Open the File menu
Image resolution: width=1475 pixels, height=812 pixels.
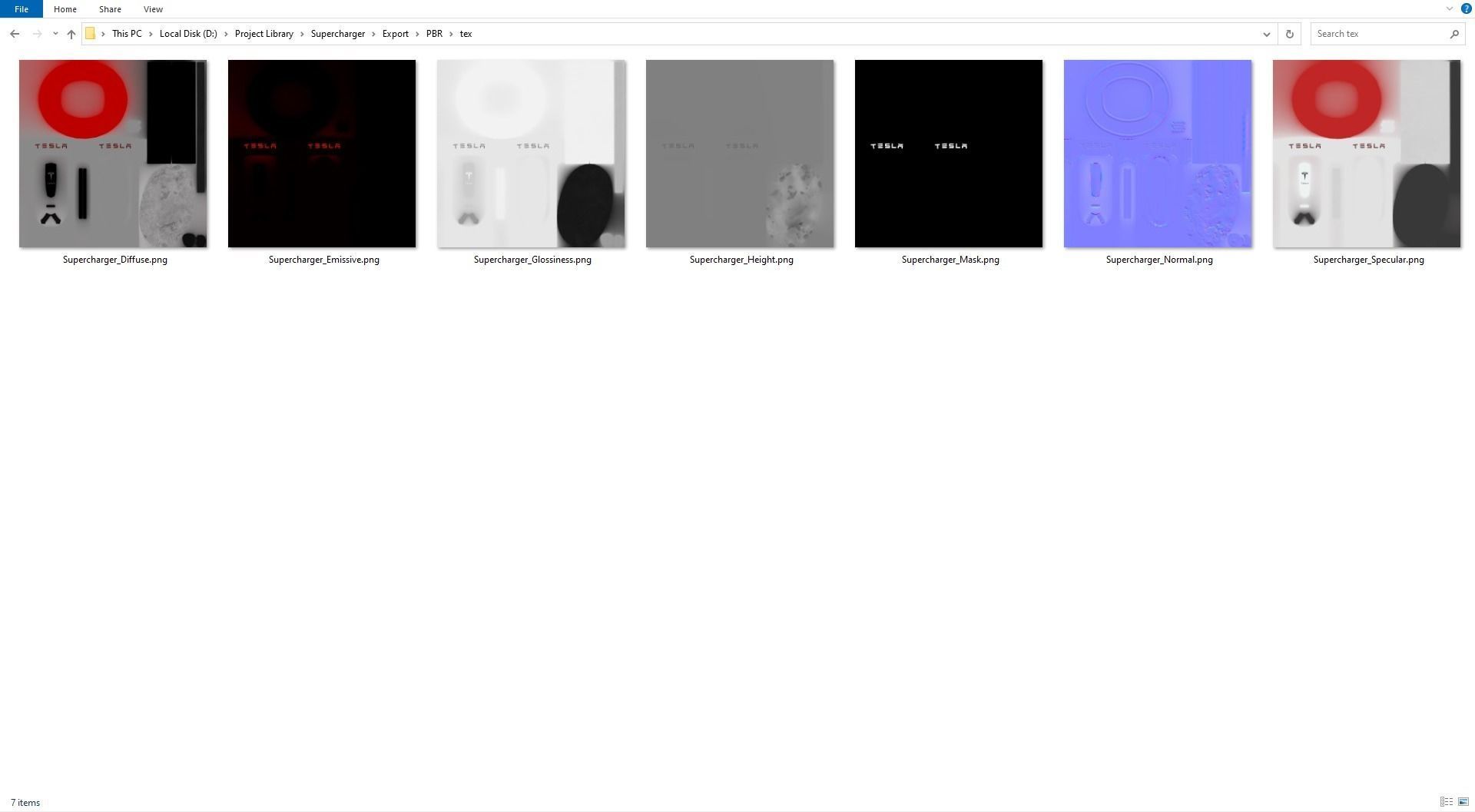click(x=22, y=9)
